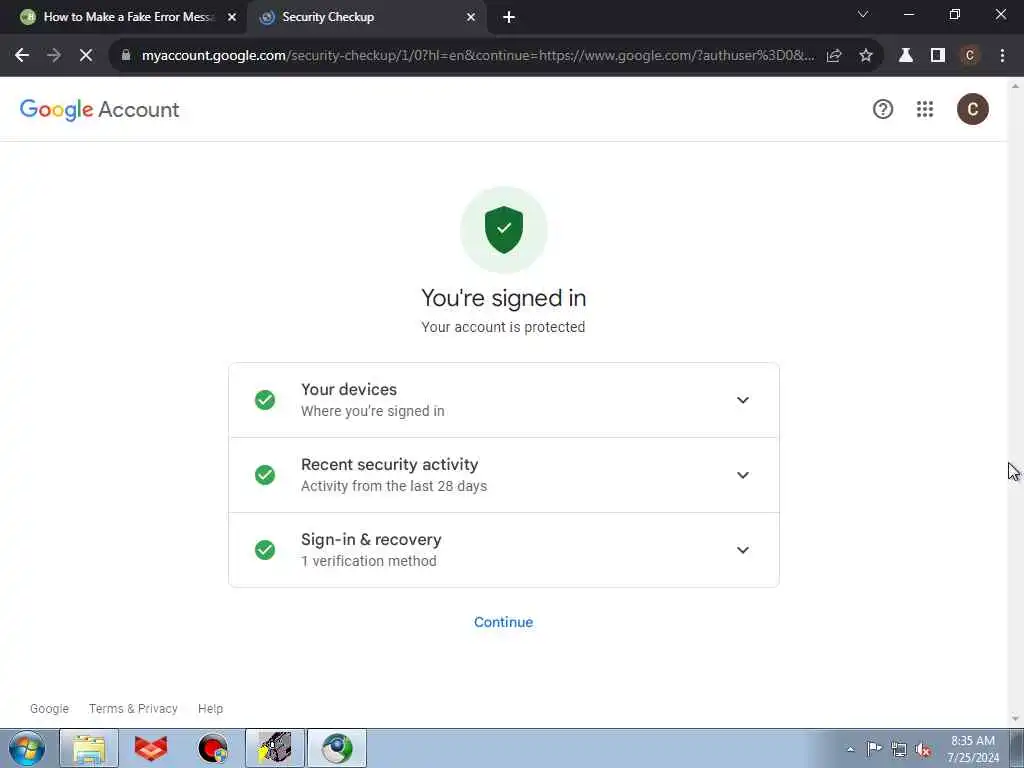Image resolution: width=1024 pixels, height=768 pixels.
Task: Open File Explorer from the taskbar
Action: (89, 748)
